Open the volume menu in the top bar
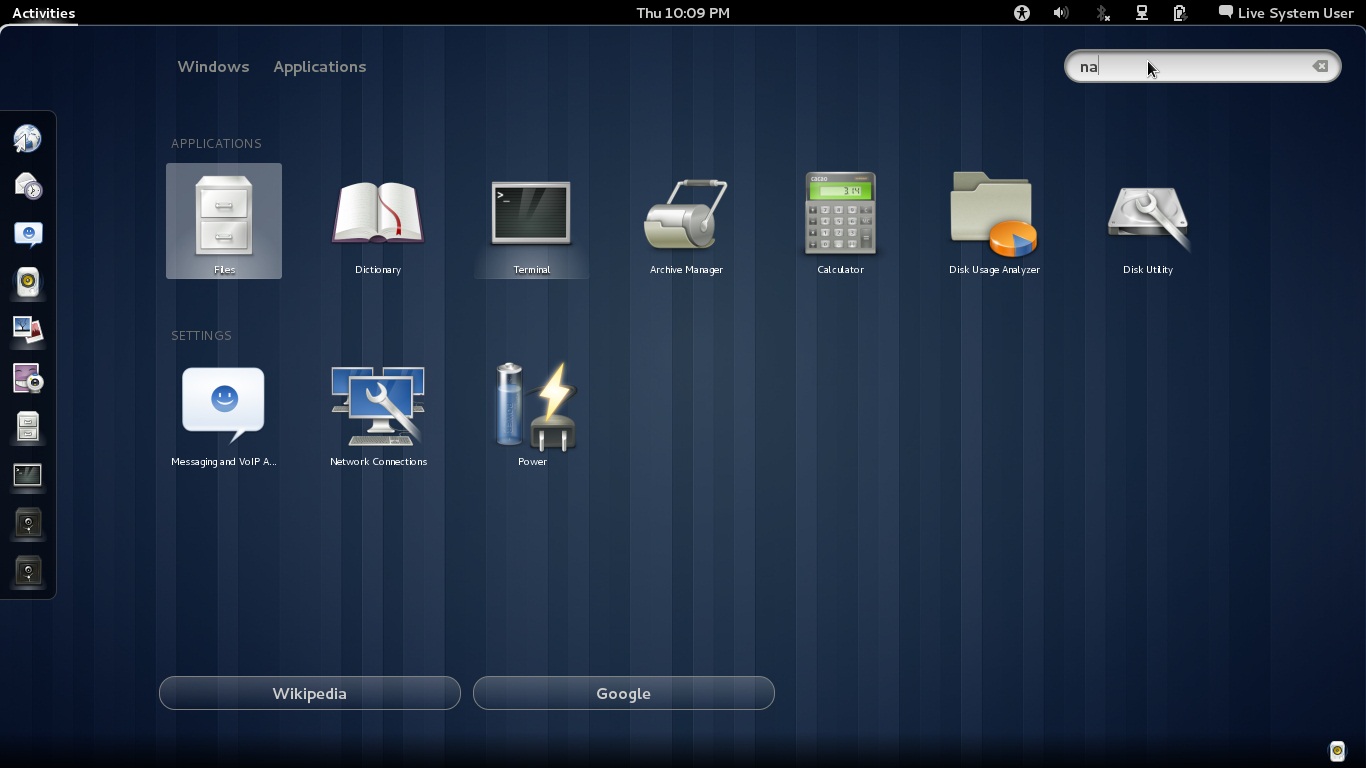This screenshot has height=768, width=1366. (1061, 13)
